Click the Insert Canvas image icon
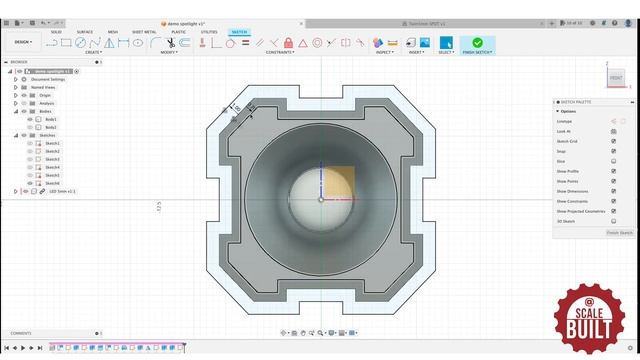This screenshot has width=640, height=360. tap(425, 42)
